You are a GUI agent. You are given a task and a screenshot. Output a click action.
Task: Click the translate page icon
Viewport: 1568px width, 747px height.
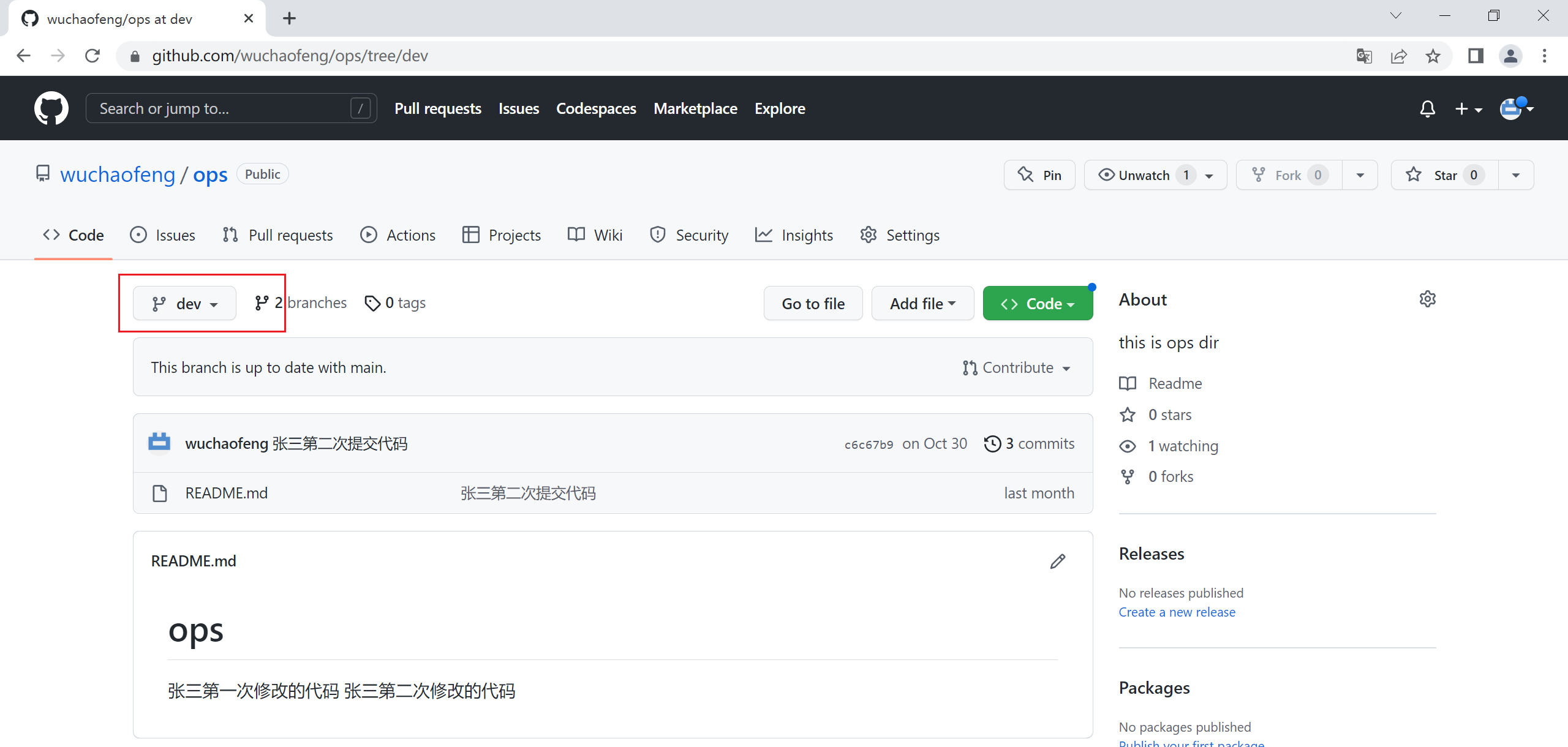pos(1363,56)
